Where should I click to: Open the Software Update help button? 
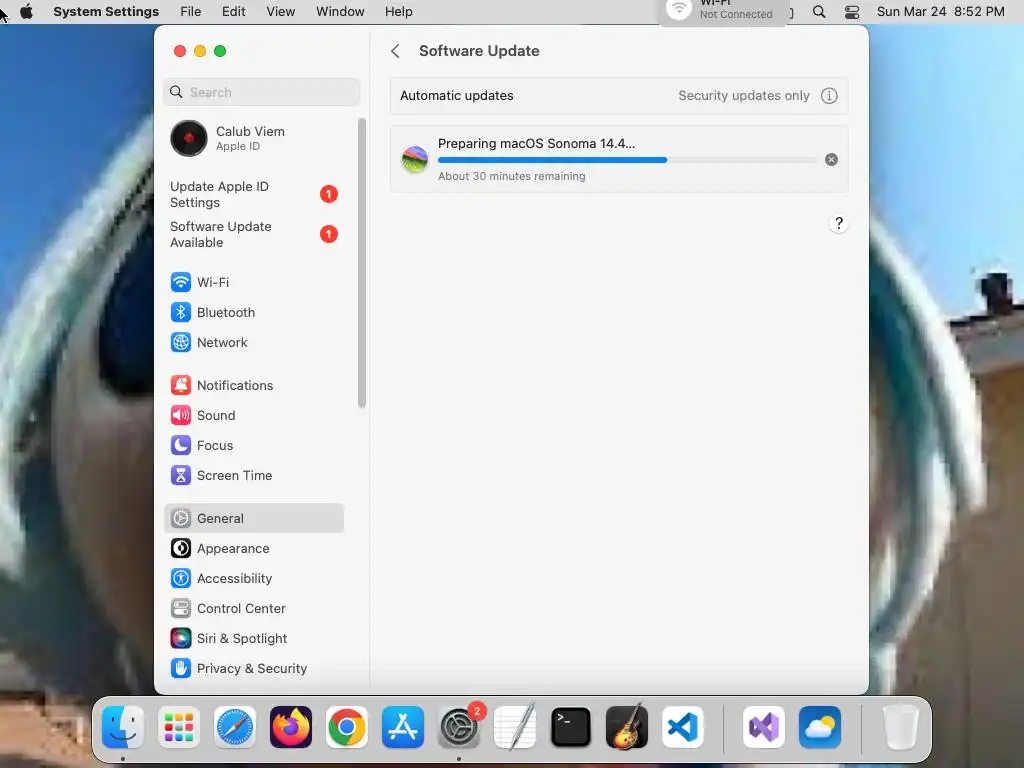(839, 223)
